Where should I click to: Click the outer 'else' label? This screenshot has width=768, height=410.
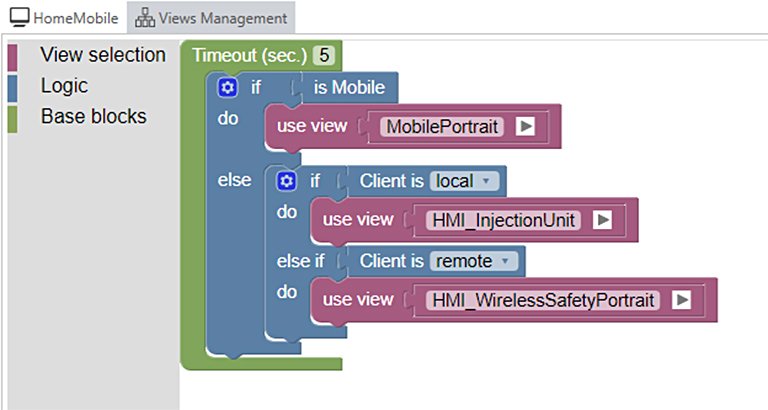click(x=234, y=180)
